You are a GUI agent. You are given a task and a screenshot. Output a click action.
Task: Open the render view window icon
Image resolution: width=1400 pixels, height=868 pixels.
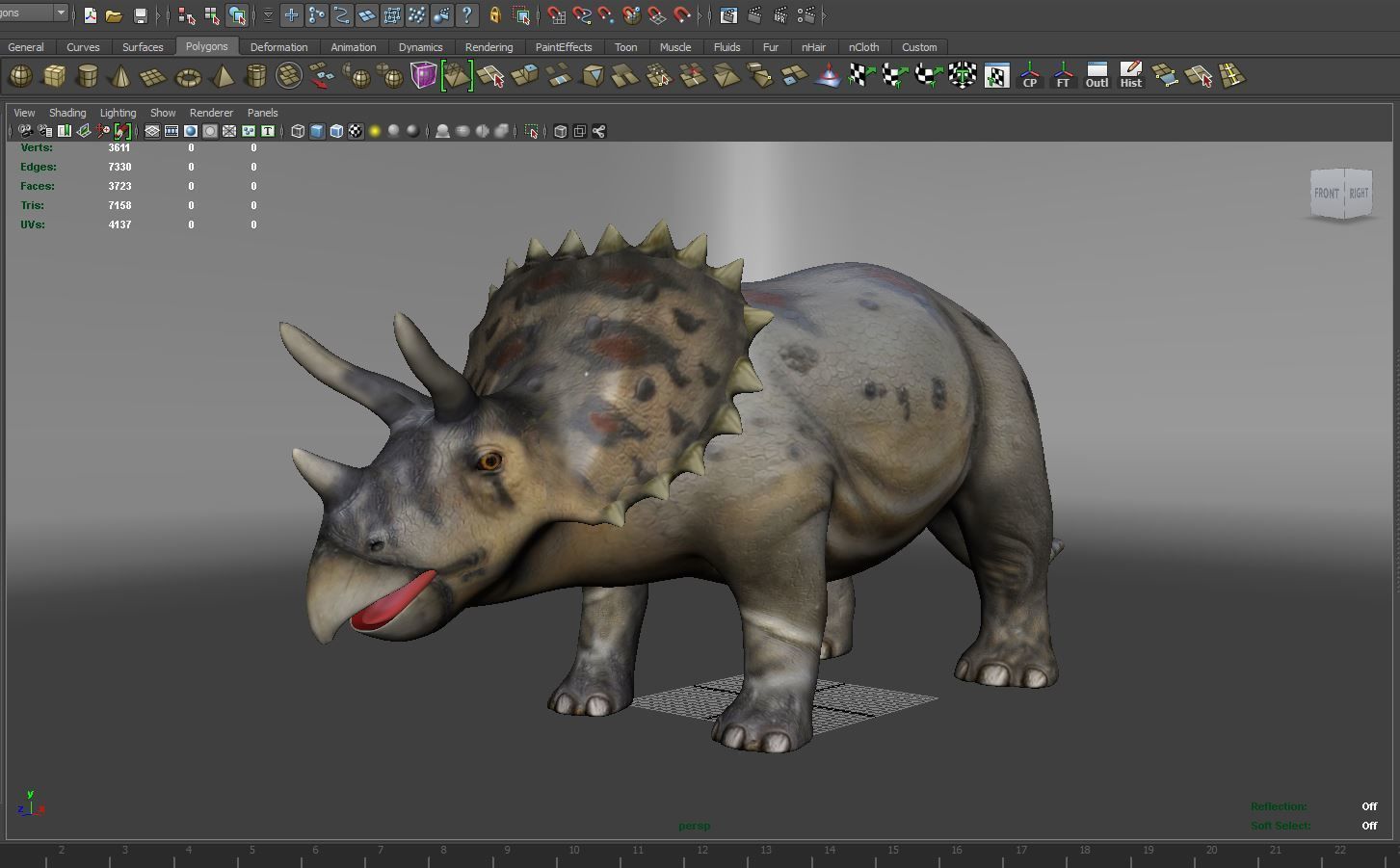[728, 15]
